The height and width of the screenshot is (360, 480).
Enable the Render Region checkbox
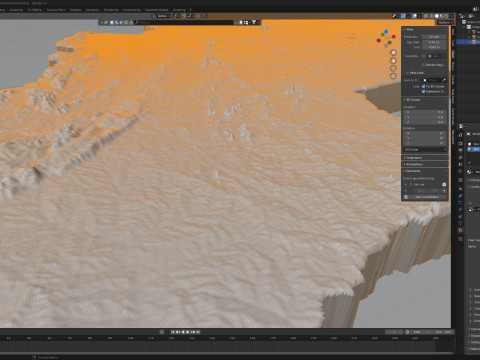point(423,65)
